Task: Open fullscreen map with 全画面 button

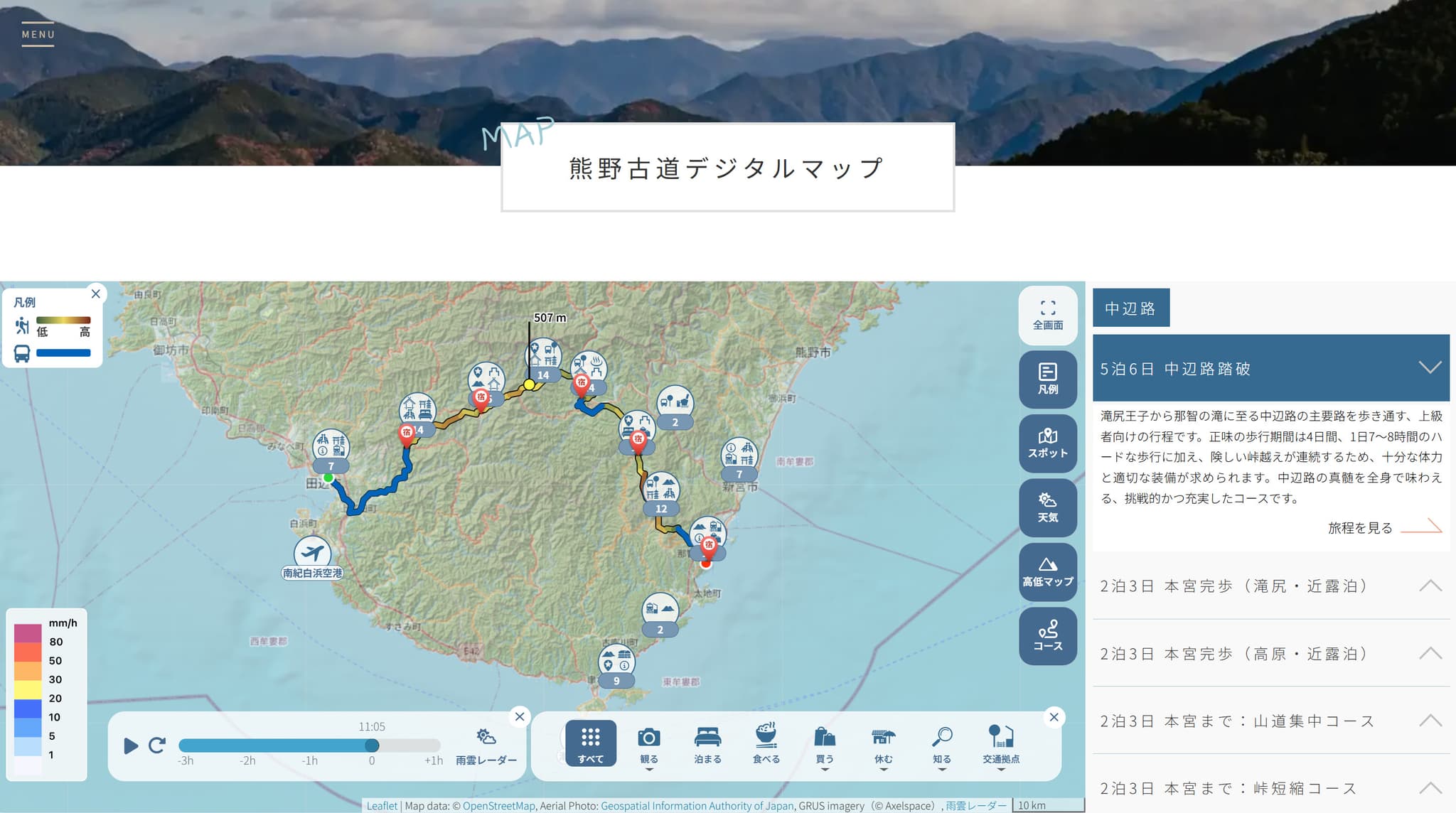Action: point(1047,315)
